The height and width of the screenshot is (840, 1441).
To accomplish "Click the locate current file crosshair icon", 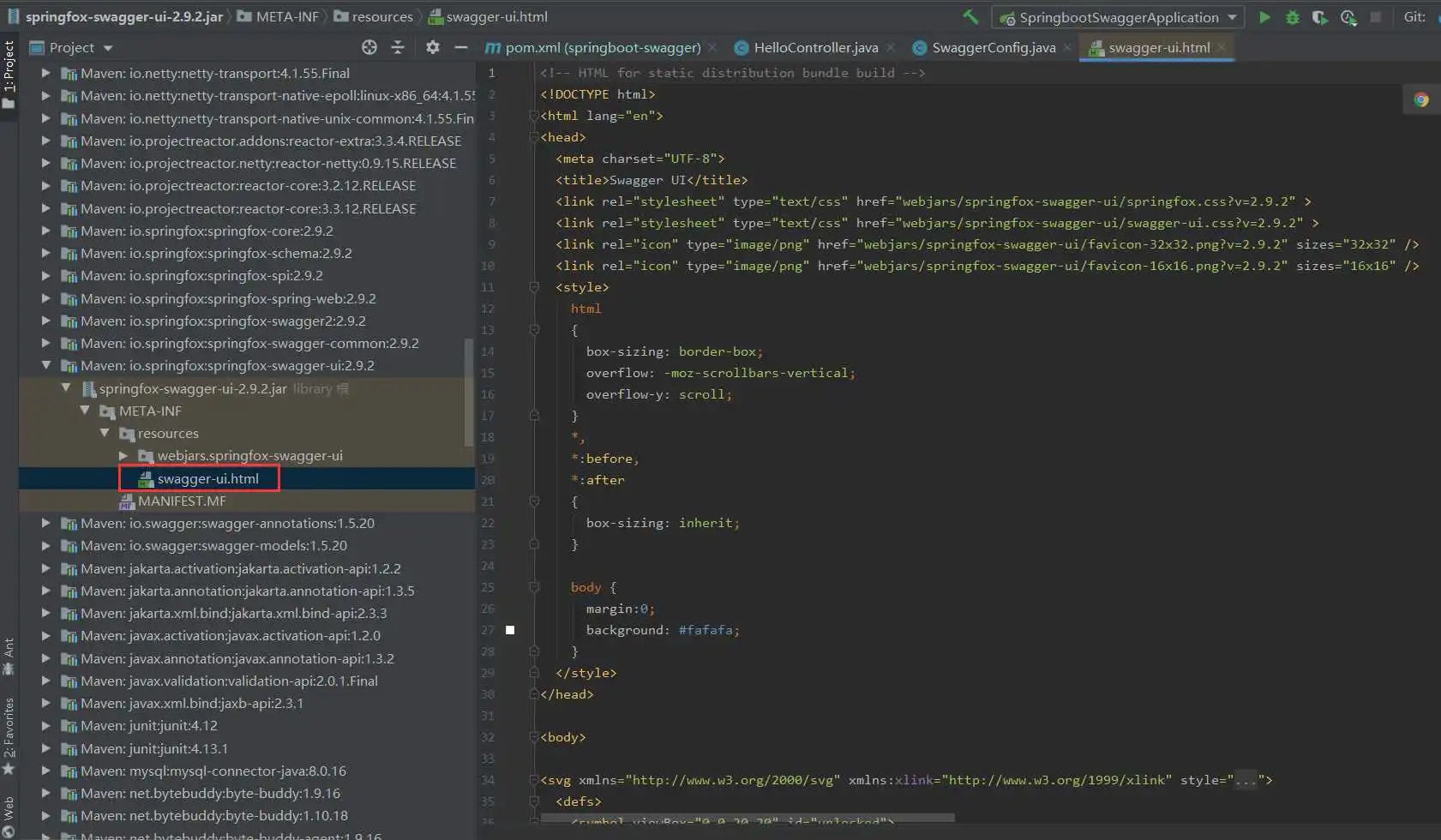I will click(369, 47).
